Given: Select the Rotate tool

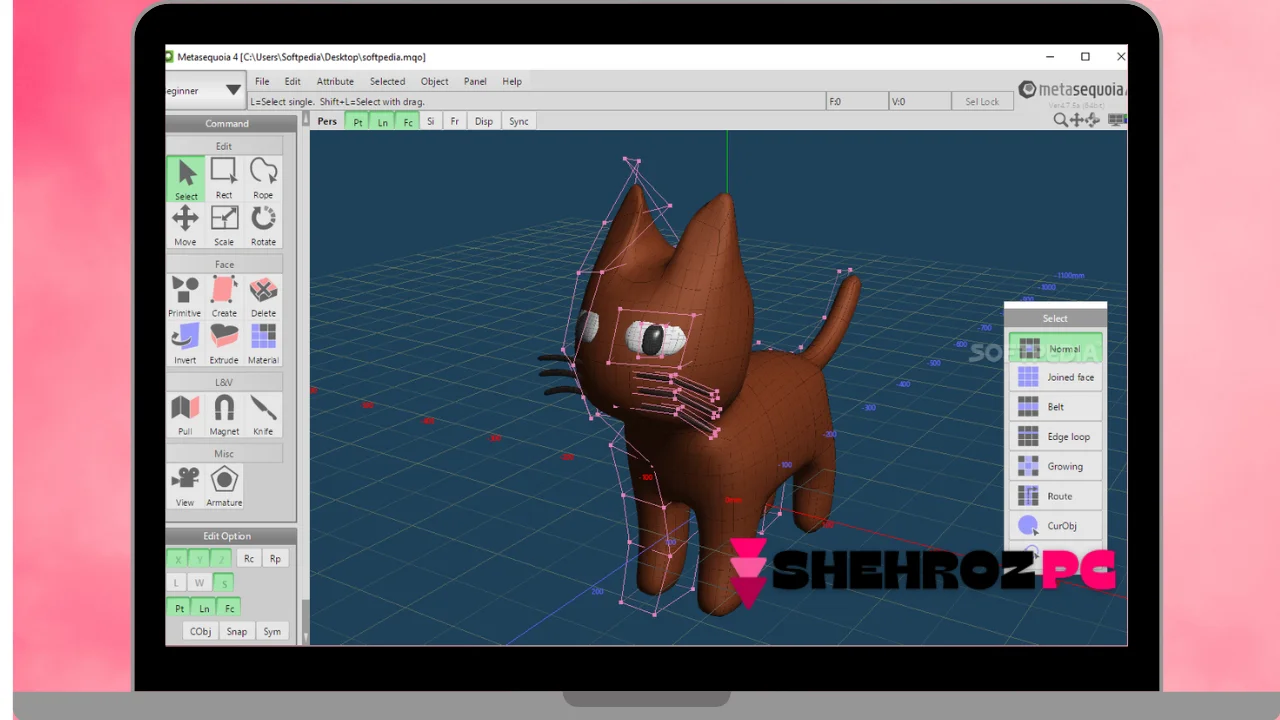Looking at the screenshot, I should [263, 226].
